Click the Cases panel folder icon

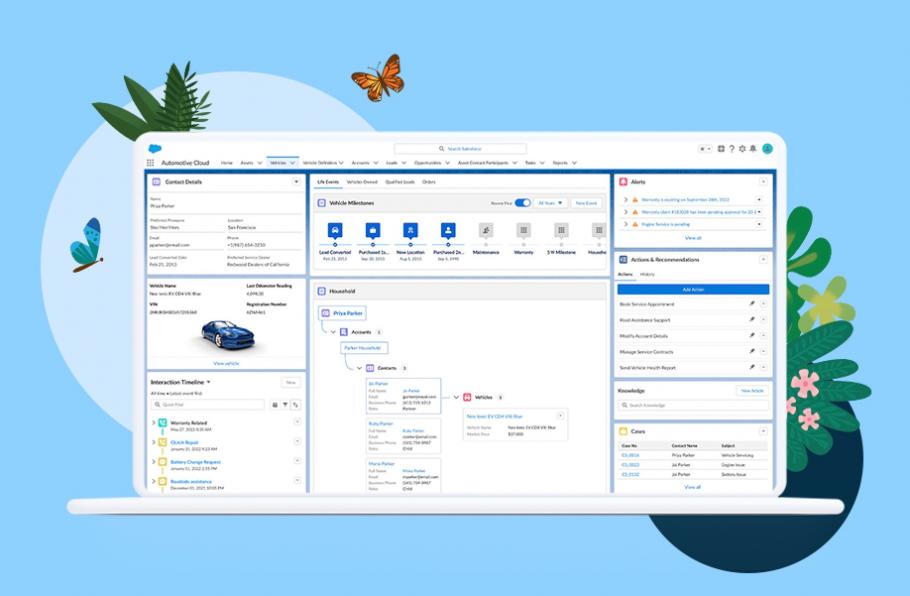[623, 431]
